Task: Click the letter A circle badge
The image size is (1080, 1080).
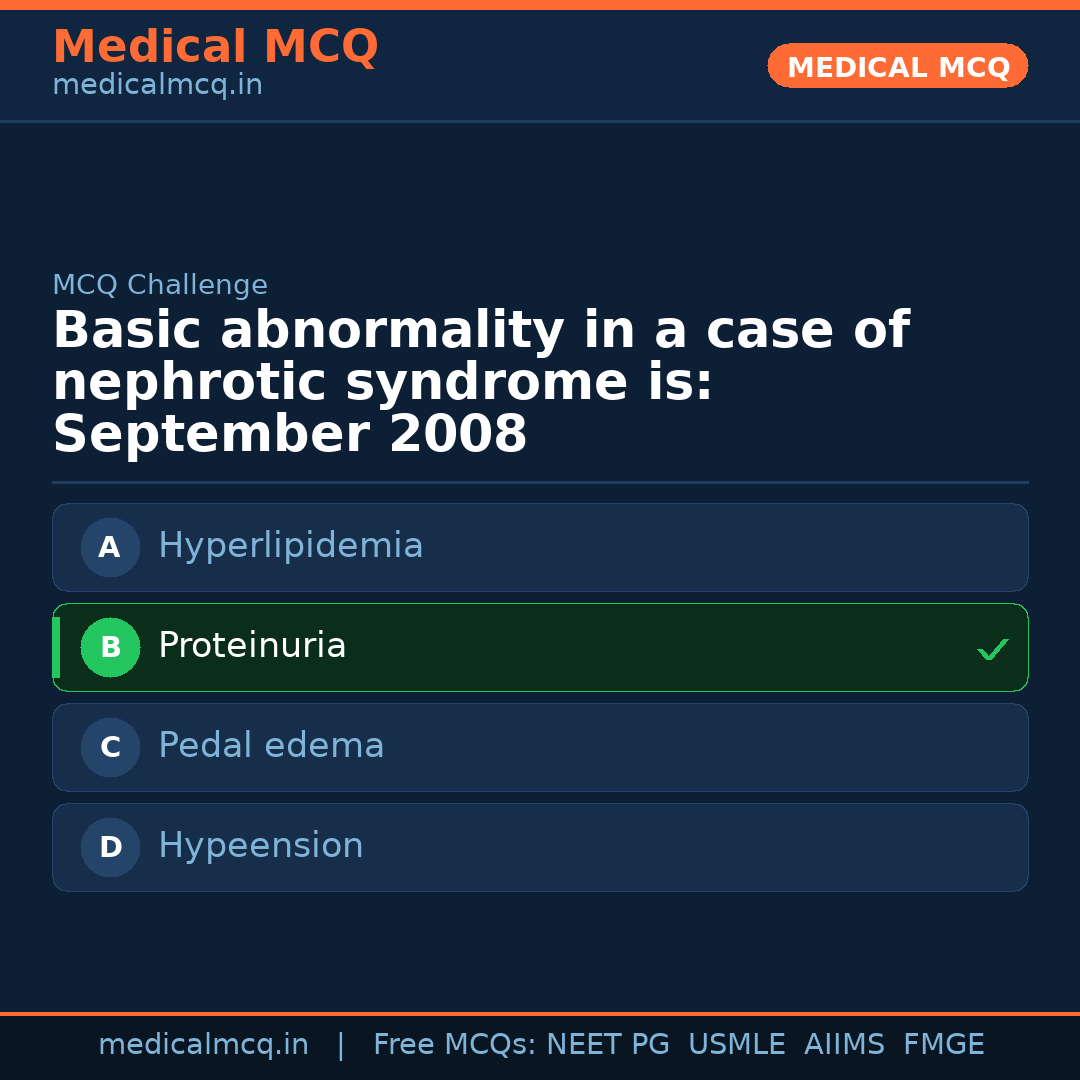Action: (110, 547)
